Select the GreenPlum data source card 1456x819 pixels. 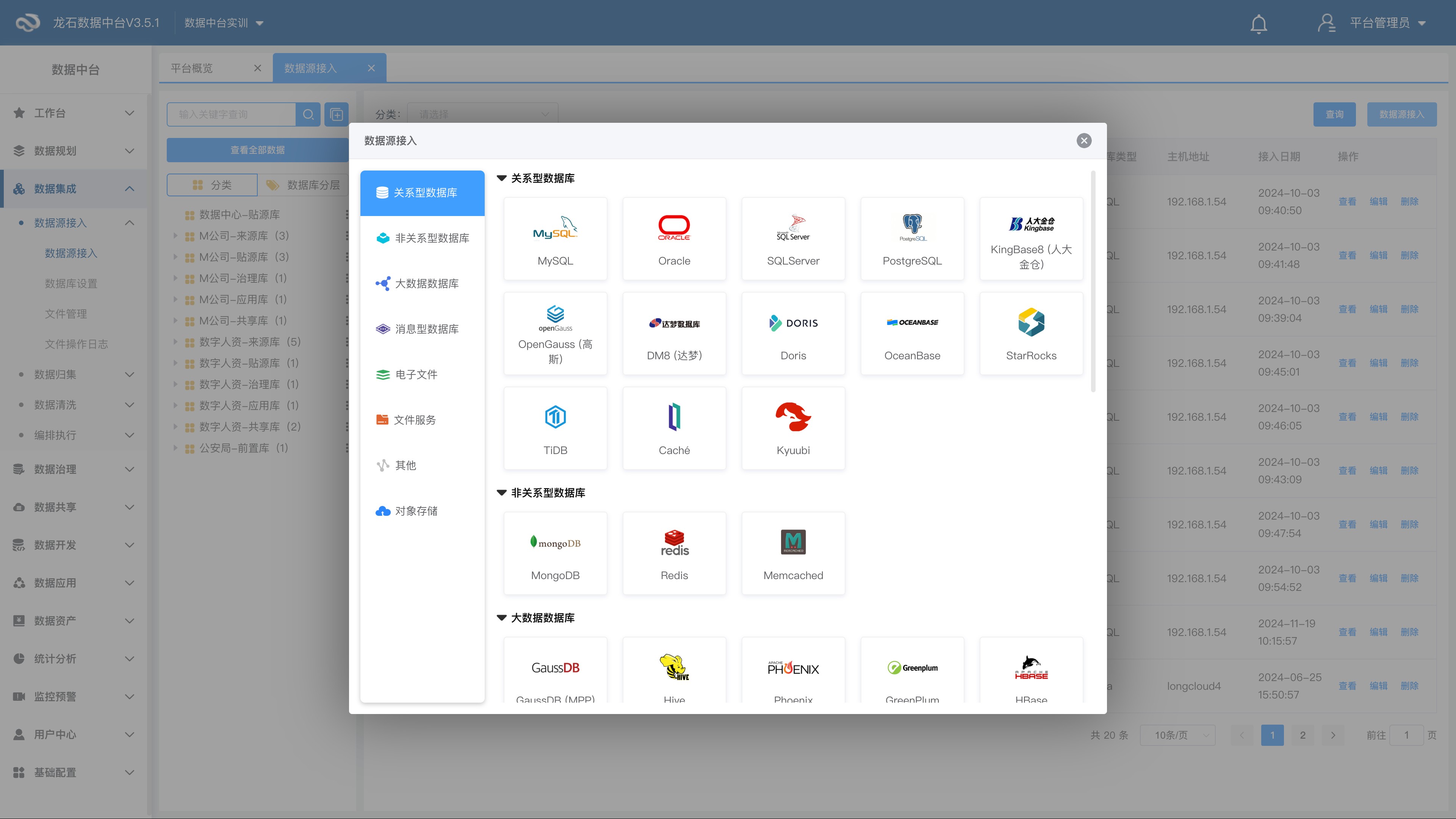(912, 670)
